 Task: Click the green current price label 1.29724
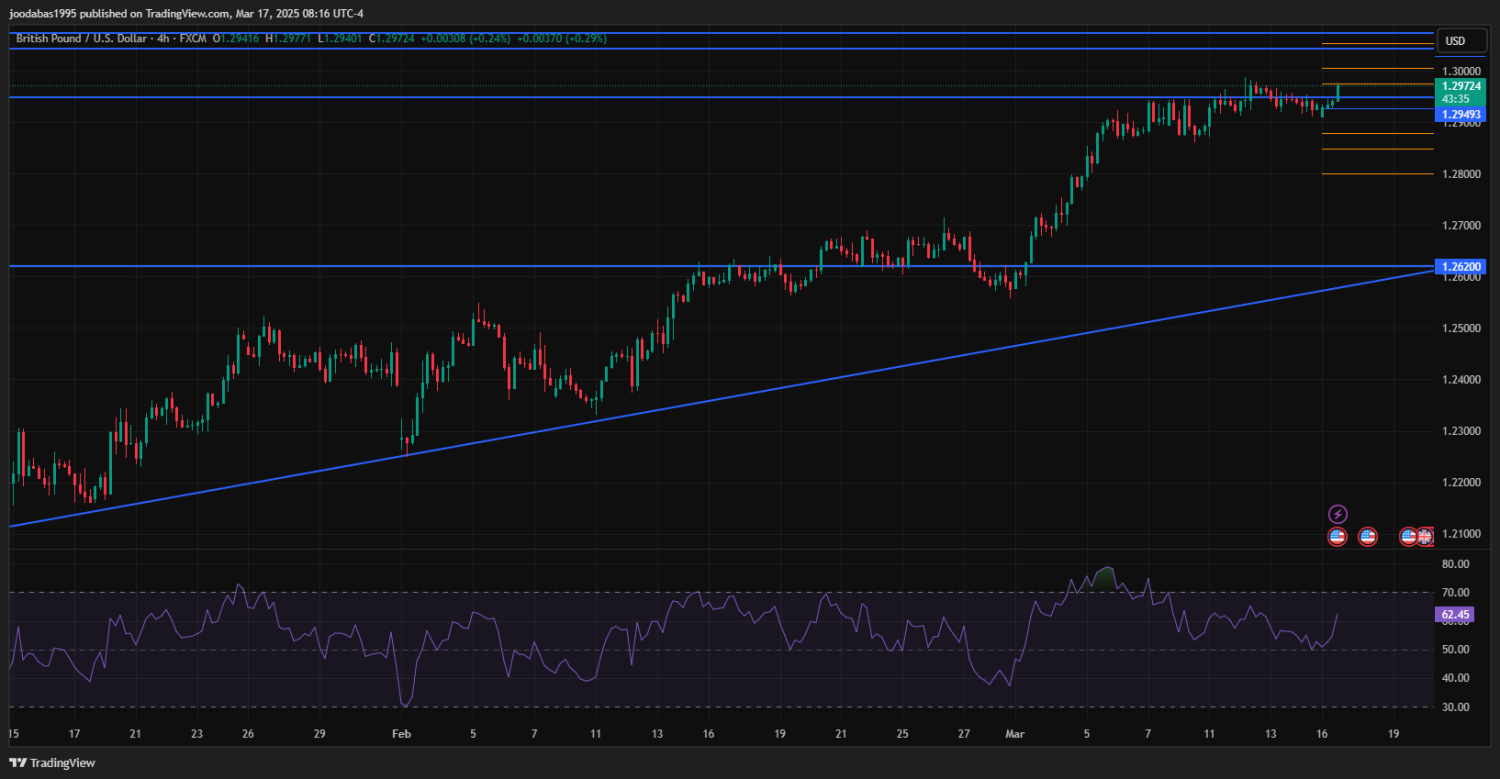click(x=1461, y=87)
